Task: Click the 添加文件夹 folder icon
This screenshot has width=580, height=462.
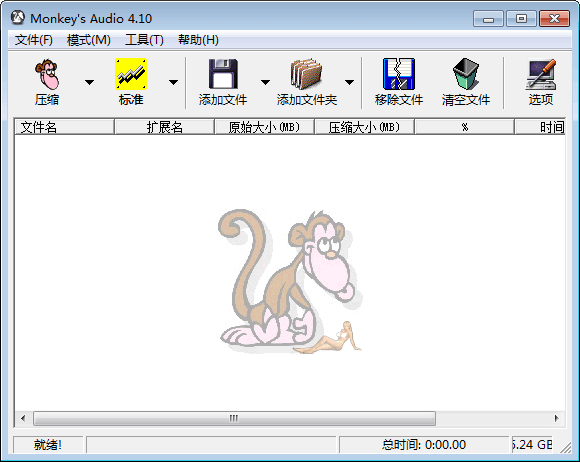Action: 307,74
